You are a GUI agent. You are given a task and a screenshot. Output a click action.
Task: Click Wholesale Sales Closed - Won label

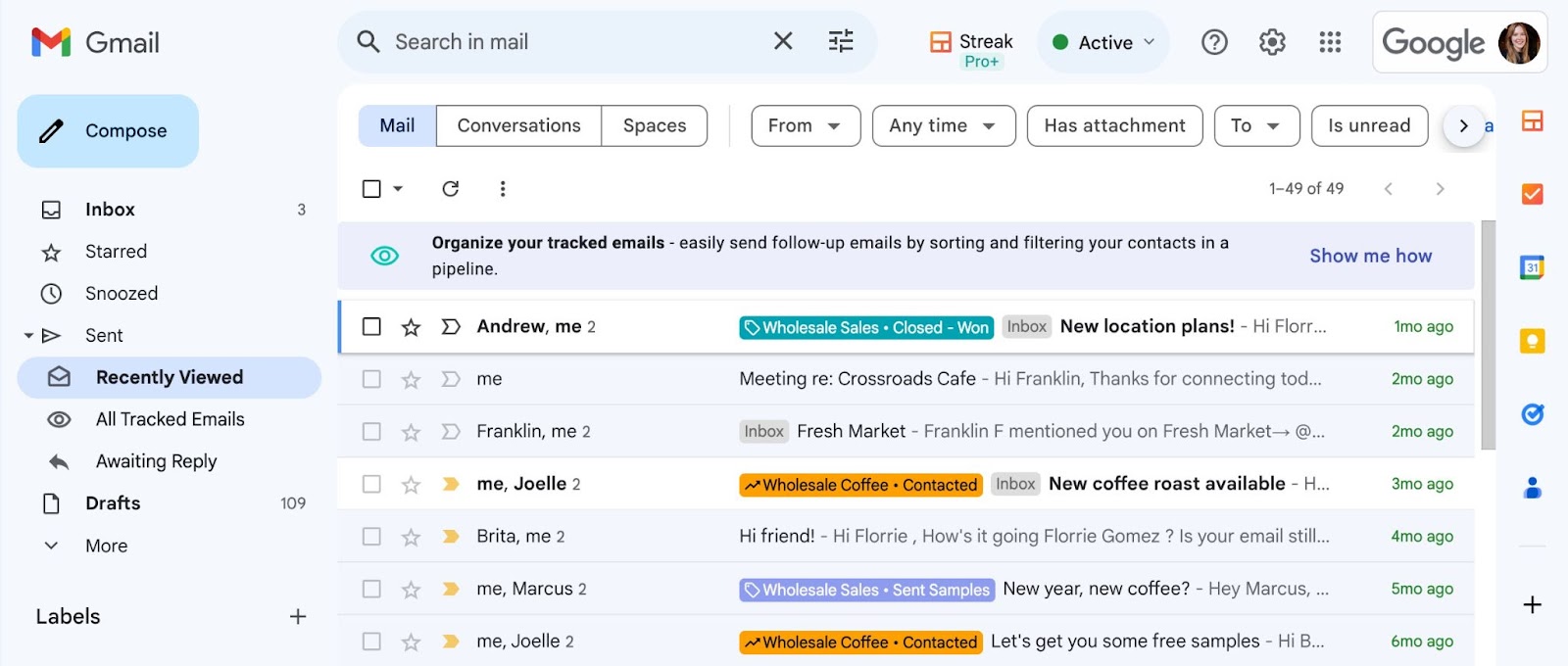[866, 327]
